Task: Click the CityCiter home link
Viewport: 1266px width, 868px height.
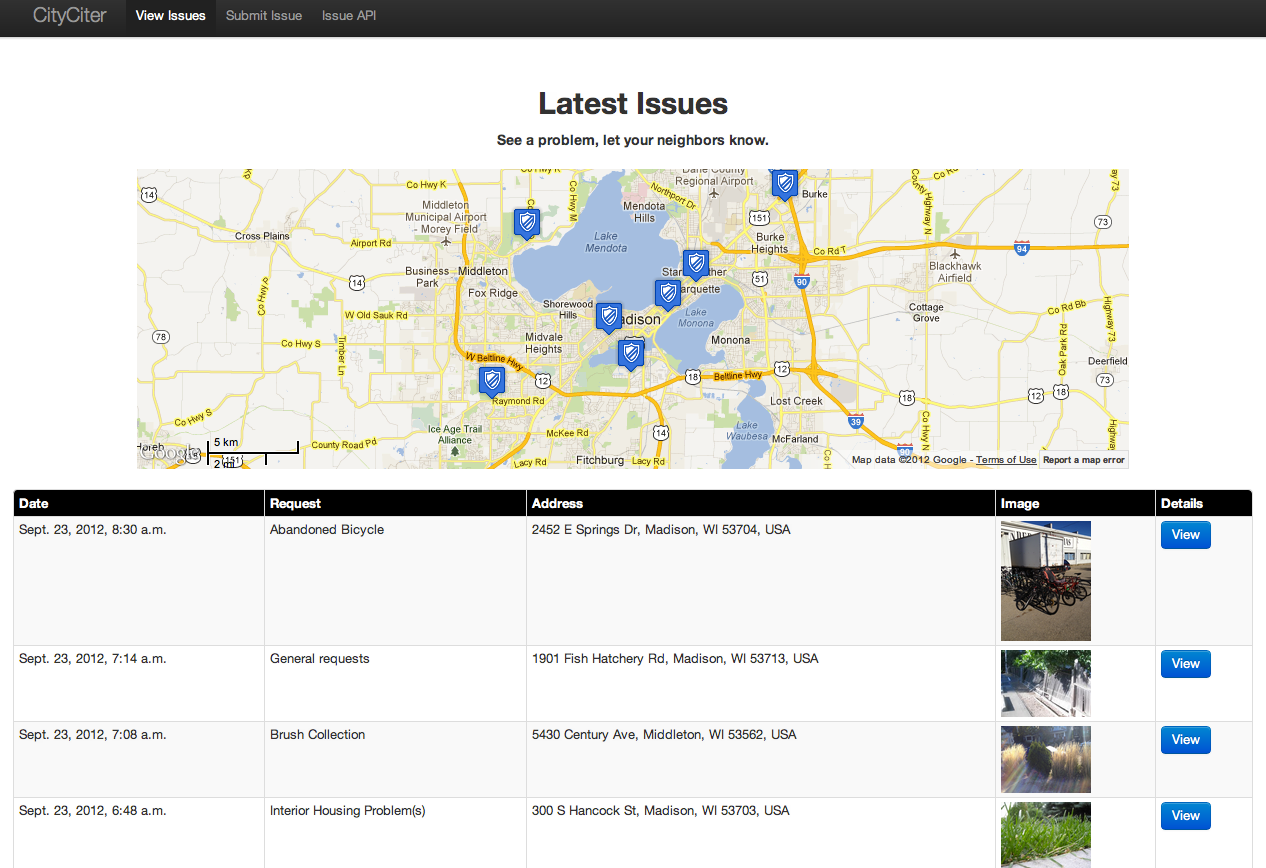Action: 69,16
